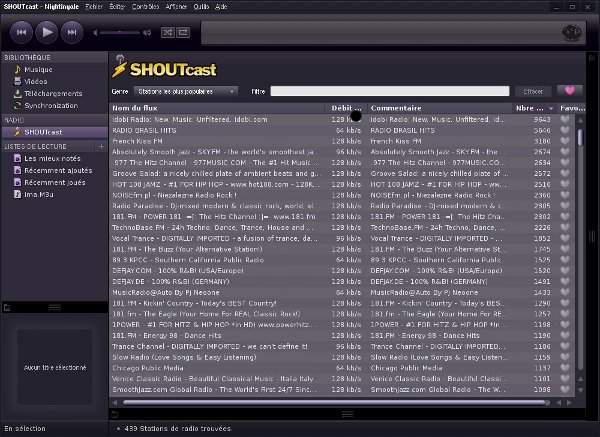The image size is (600, 437).
Task: Start playback with the play button
Action: [47, 32]
